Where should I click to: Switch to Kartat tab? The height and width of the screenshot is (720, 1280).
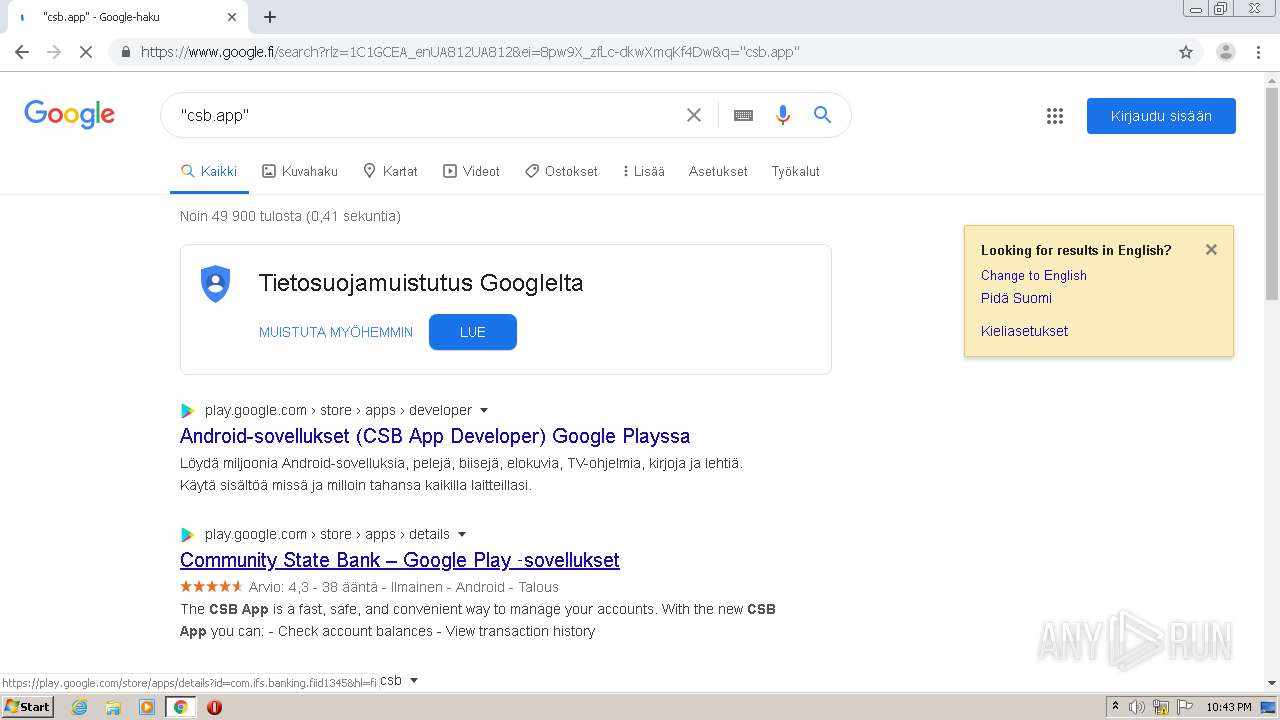click(390, 171)
